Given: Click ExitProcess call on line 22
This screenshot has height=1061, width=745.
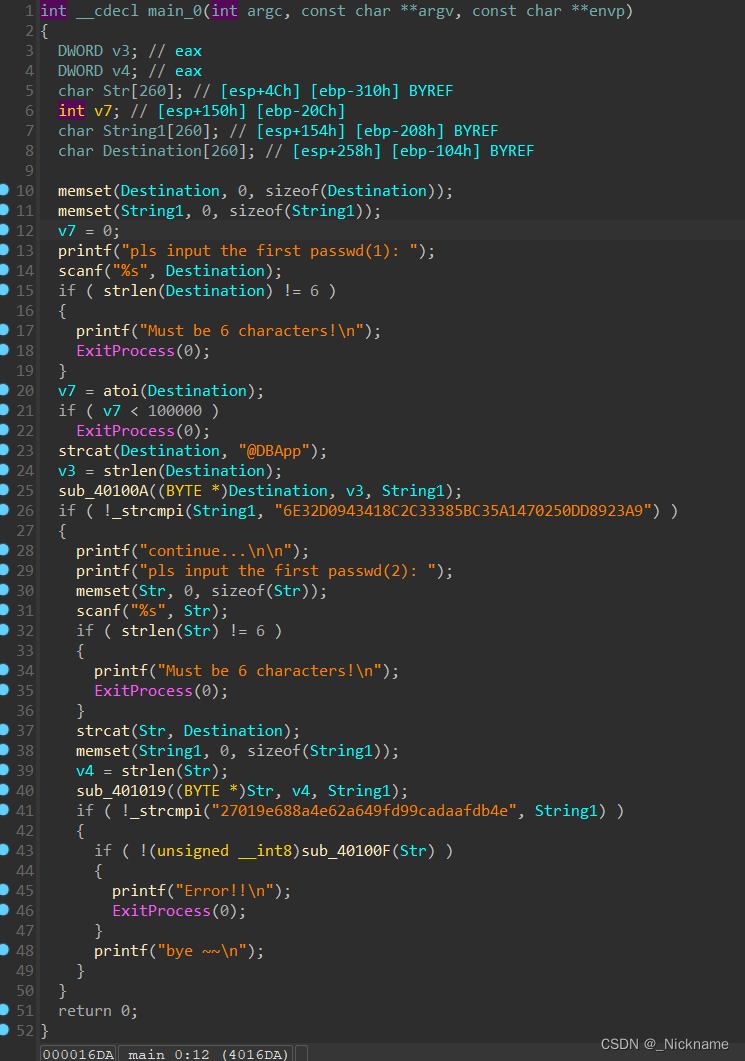Looking at the screenshot, I should point(125,430).
